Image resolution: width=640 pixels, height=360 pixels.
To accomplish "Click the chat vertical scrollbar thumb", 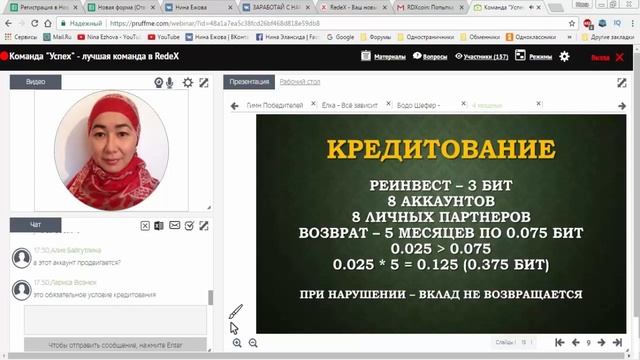I will tap(211, 298).
